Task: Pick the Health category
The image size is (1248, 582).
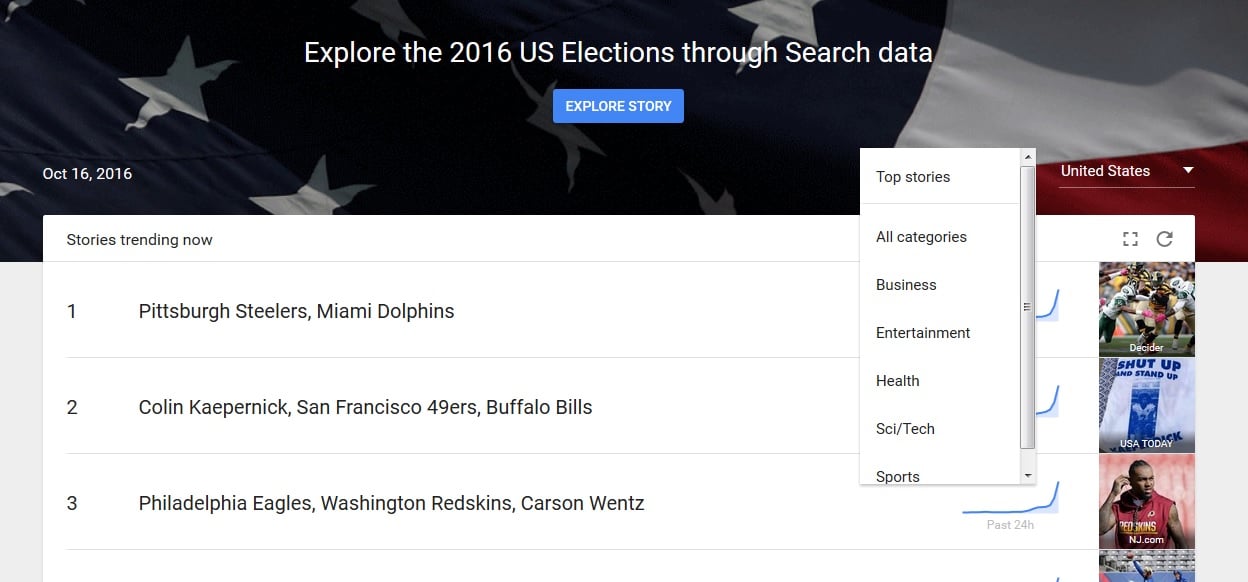Action: click(897, 381)
